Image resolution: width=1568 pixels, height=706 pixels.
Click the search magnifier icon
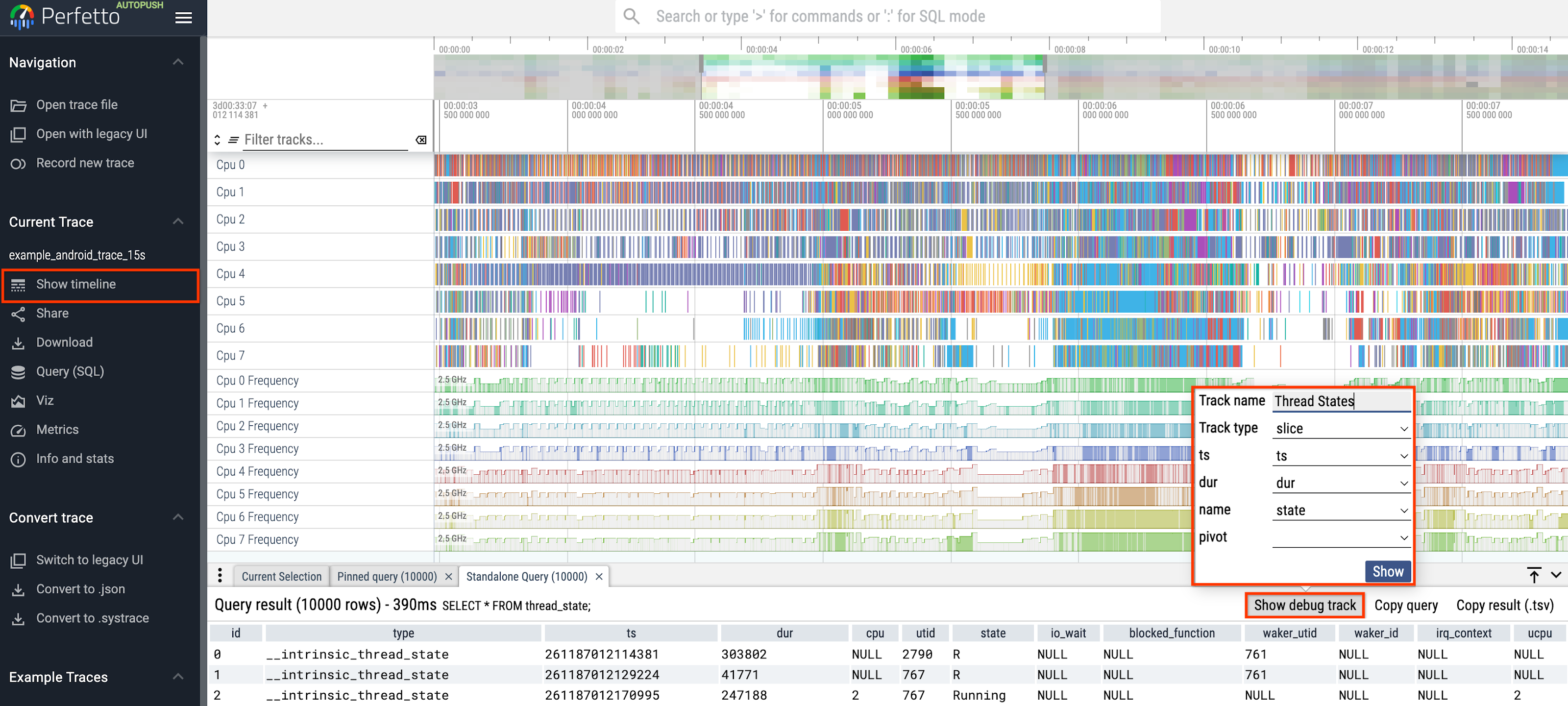pos(631,16)
